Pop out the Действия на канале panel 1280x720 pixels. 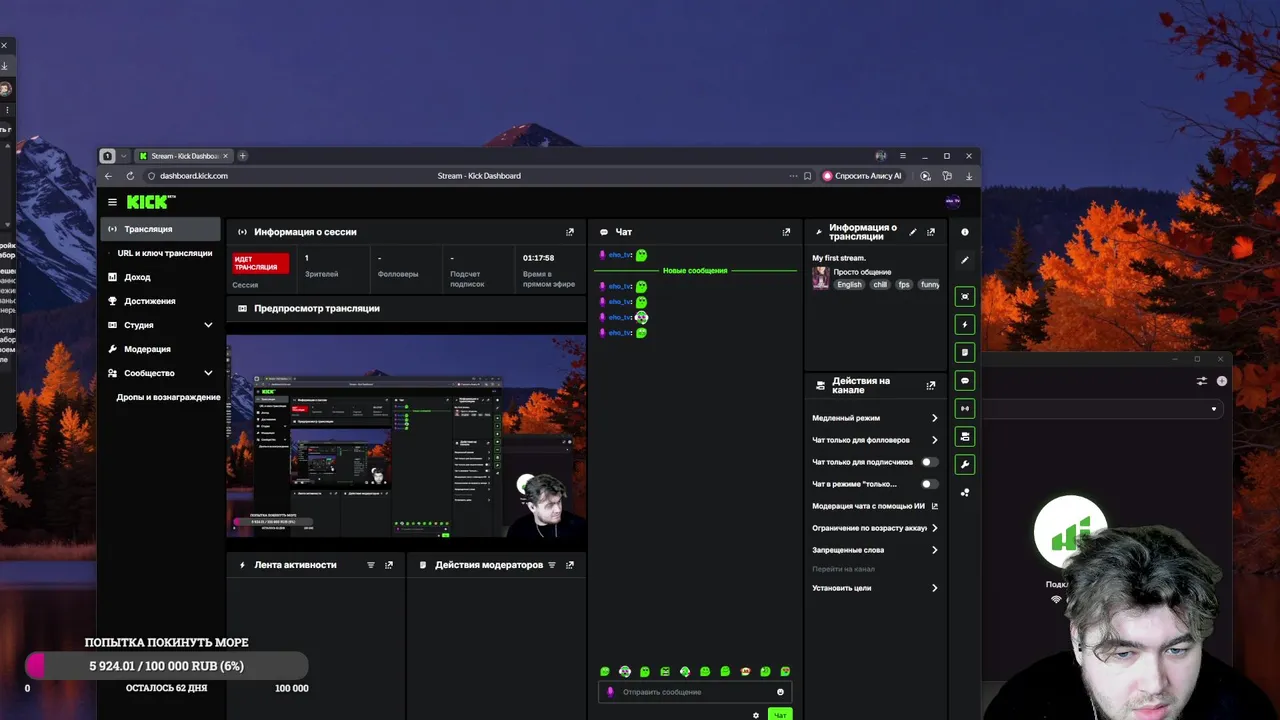coord(931,385)
